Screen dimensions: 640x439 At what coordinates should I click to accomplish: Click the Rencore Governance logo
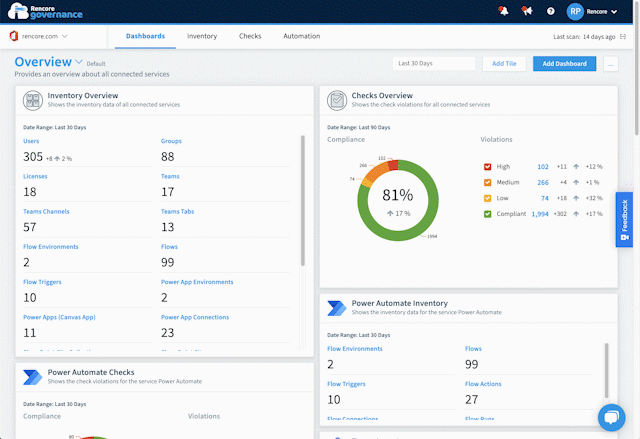tap(45, 11)
